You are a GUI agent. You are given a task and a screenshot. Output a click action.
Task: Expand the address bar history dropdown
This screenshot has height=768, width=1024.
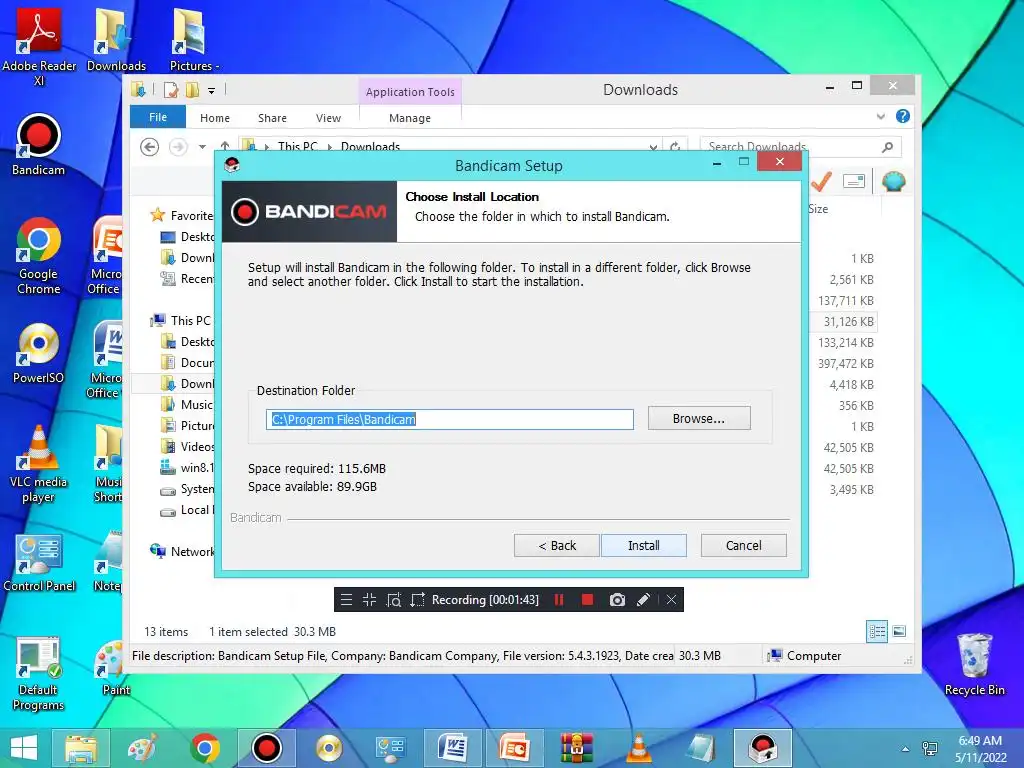(653, 147)
